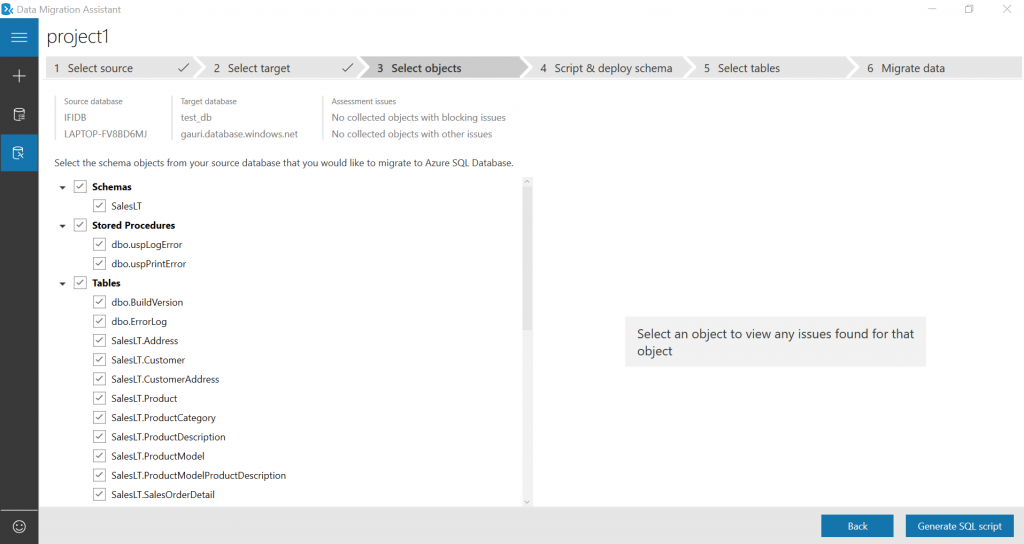Uncheck the SalesLT schema checkbox
Image resolution: width=1024 pixels, height=544 pixels.
tap(99, 206)
